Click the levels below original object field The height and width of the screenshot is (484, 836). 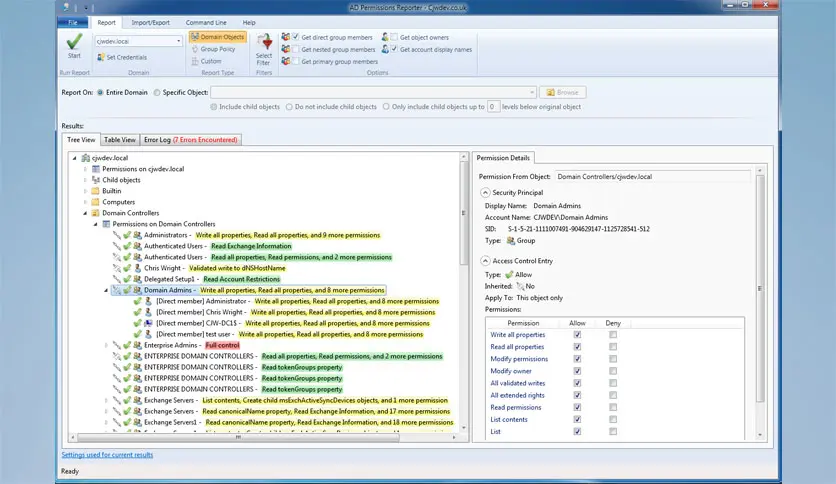tap(493, 107)
